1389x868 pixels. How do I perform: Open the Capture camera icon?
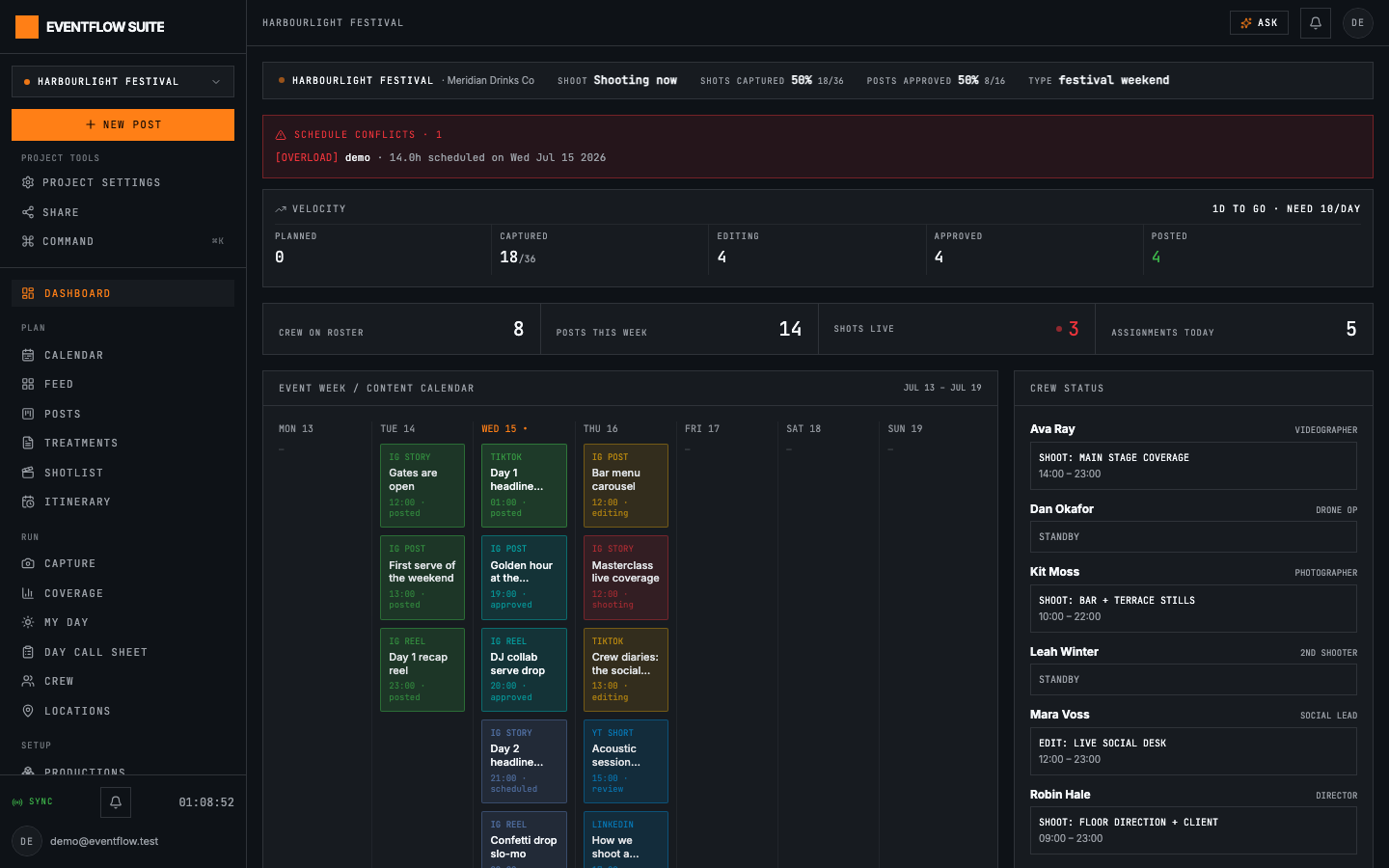tap(28, 563)
